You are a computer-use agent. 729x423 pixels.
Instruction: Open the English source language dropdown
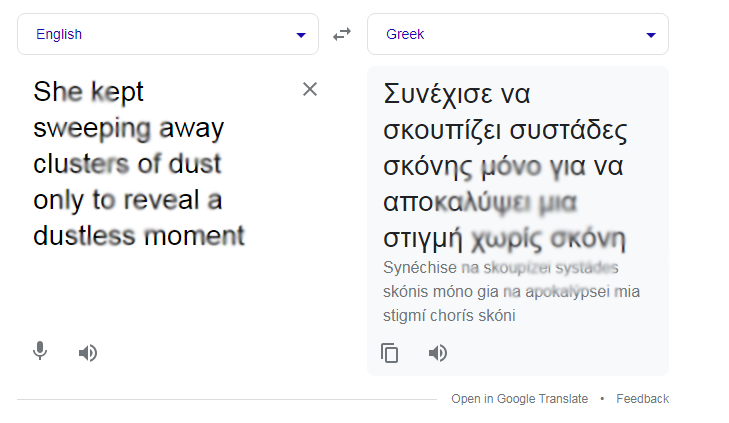point(167,34)
